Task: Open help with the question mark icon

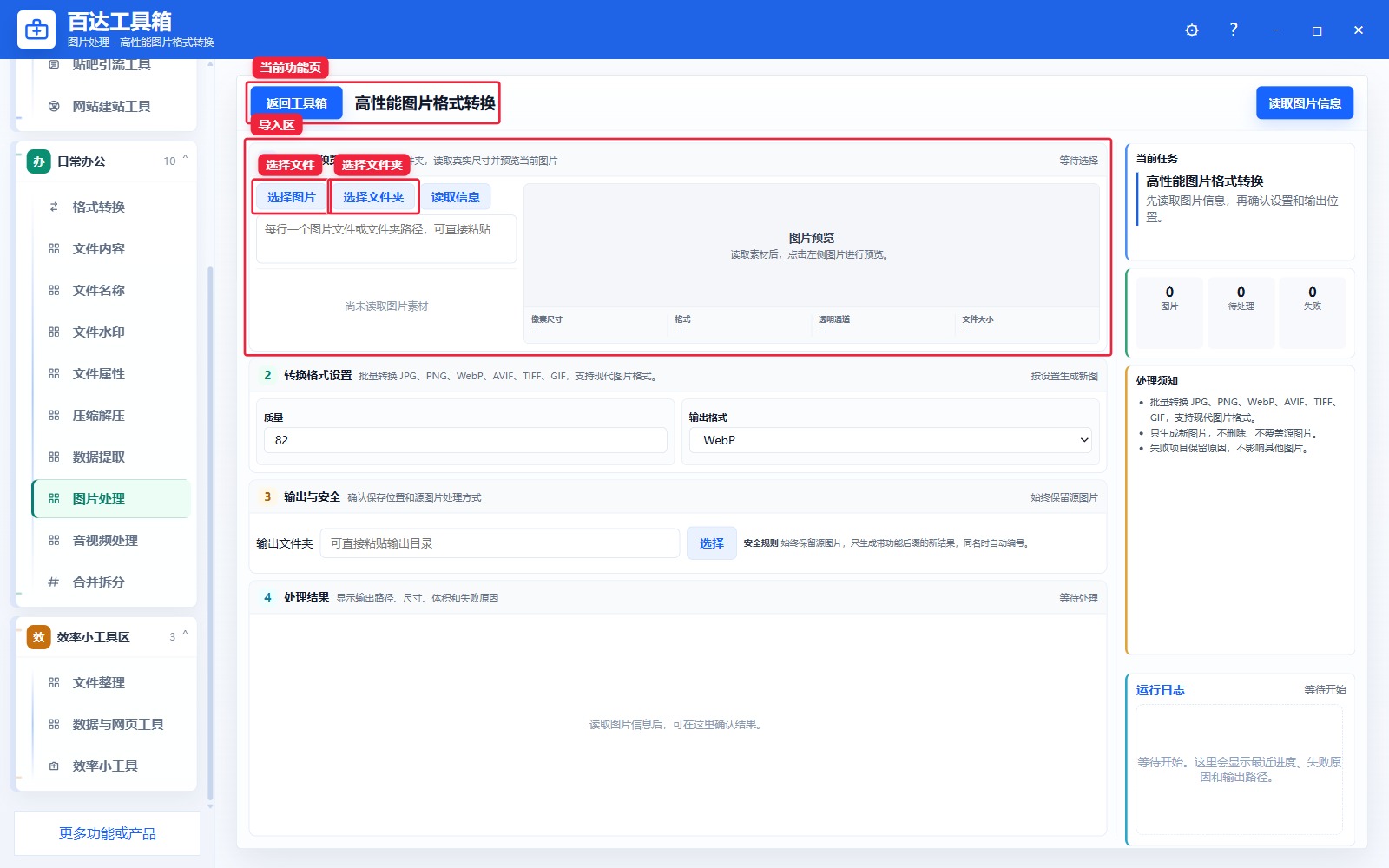Action: (x=1234, y=30)
